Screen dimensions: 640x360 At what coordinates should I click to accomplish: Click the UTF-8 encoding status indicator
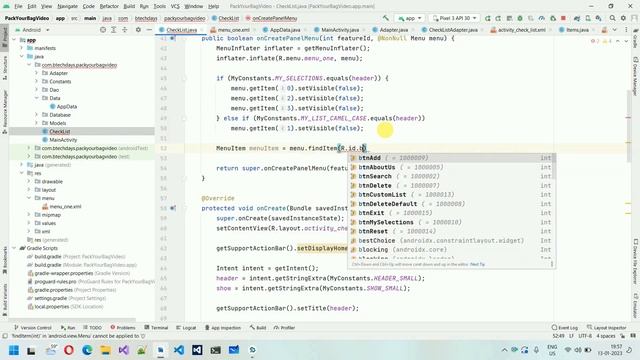click(585, 336)
